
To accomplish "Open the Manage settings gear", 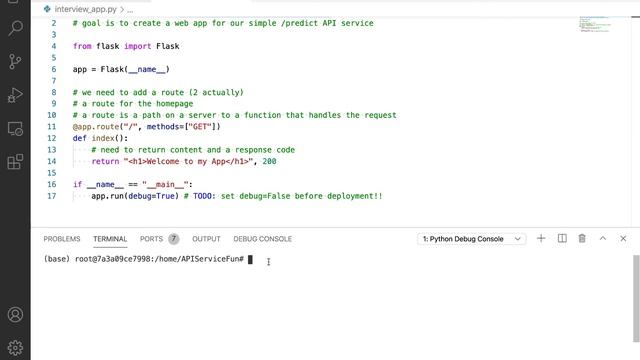I will tap(15, 348).
